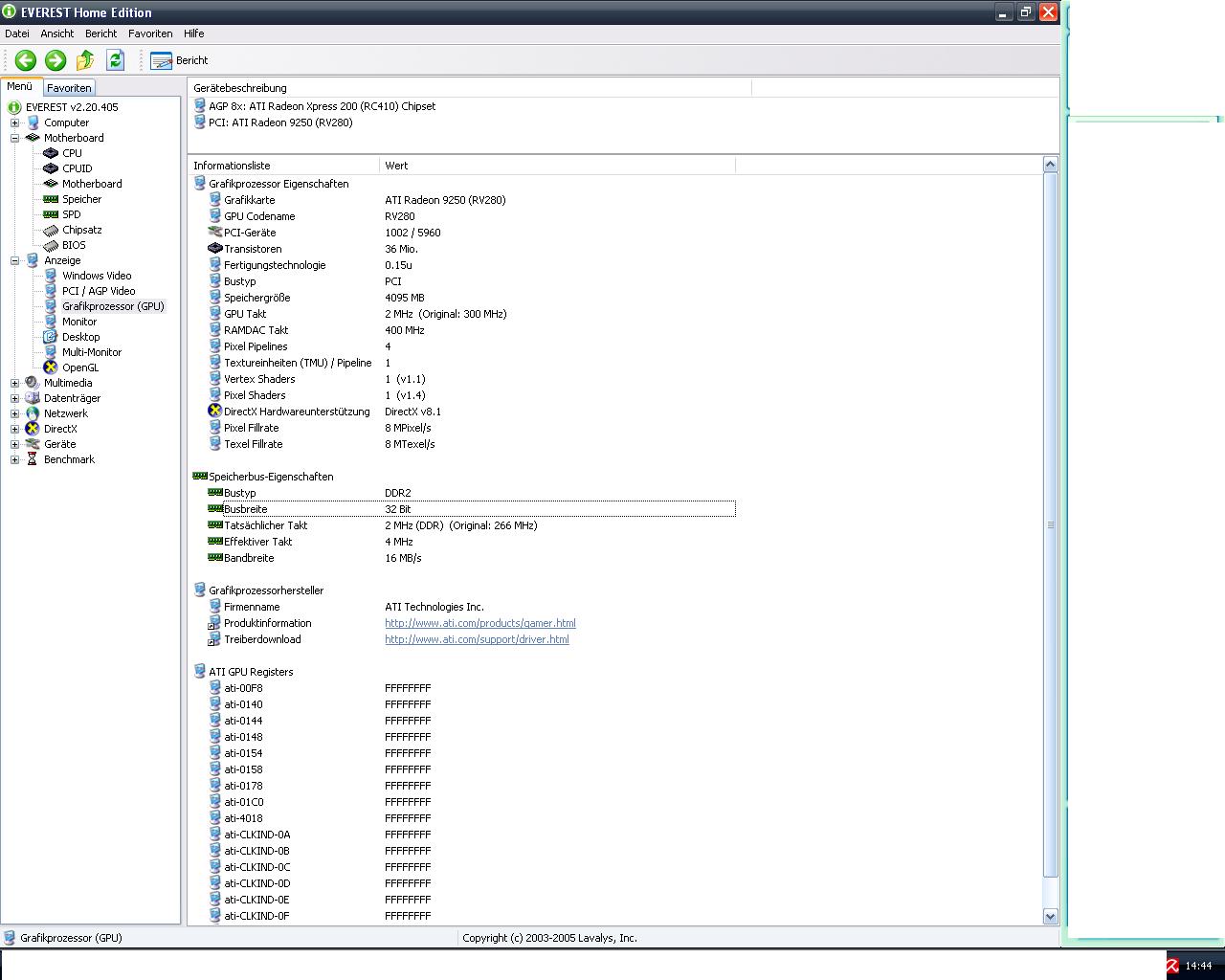Click the Multimedia speaker icon

click(x=33, y=383)
